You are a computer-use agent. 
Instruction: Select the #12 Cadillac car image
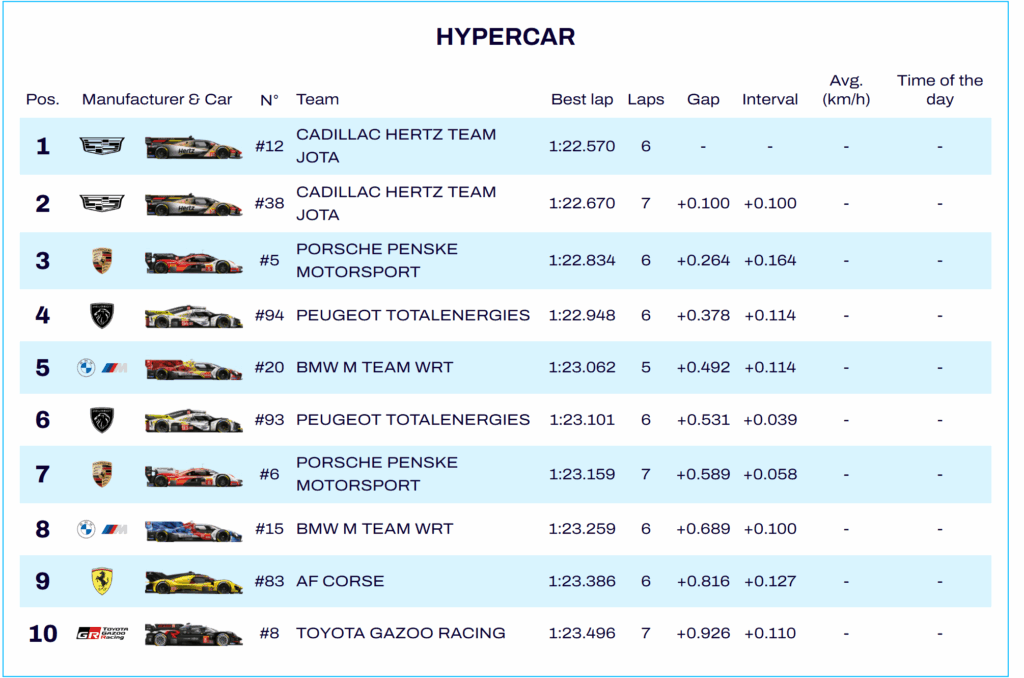click(193, 147)
